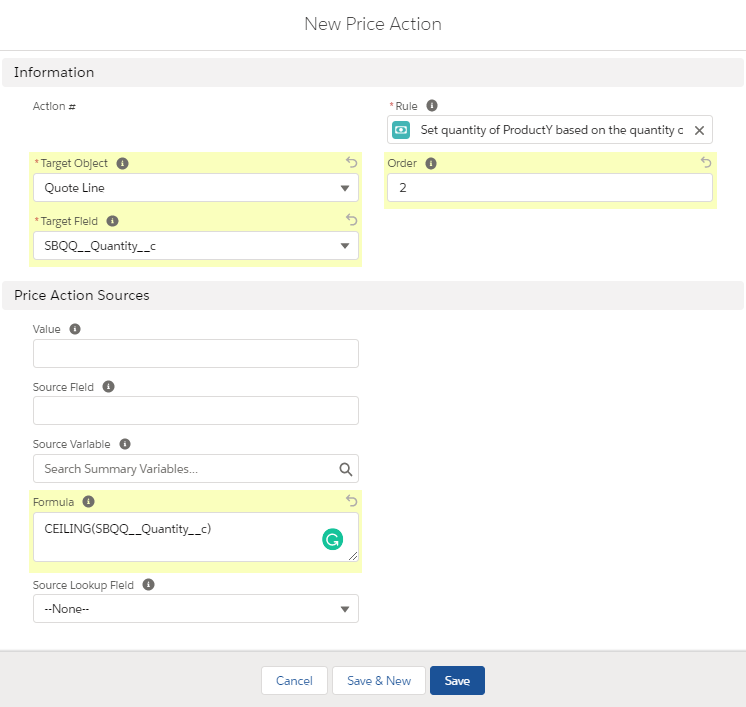Focus the Value input field
The width and height of the screenshot is (746, 707).
[x=196, y=354]
